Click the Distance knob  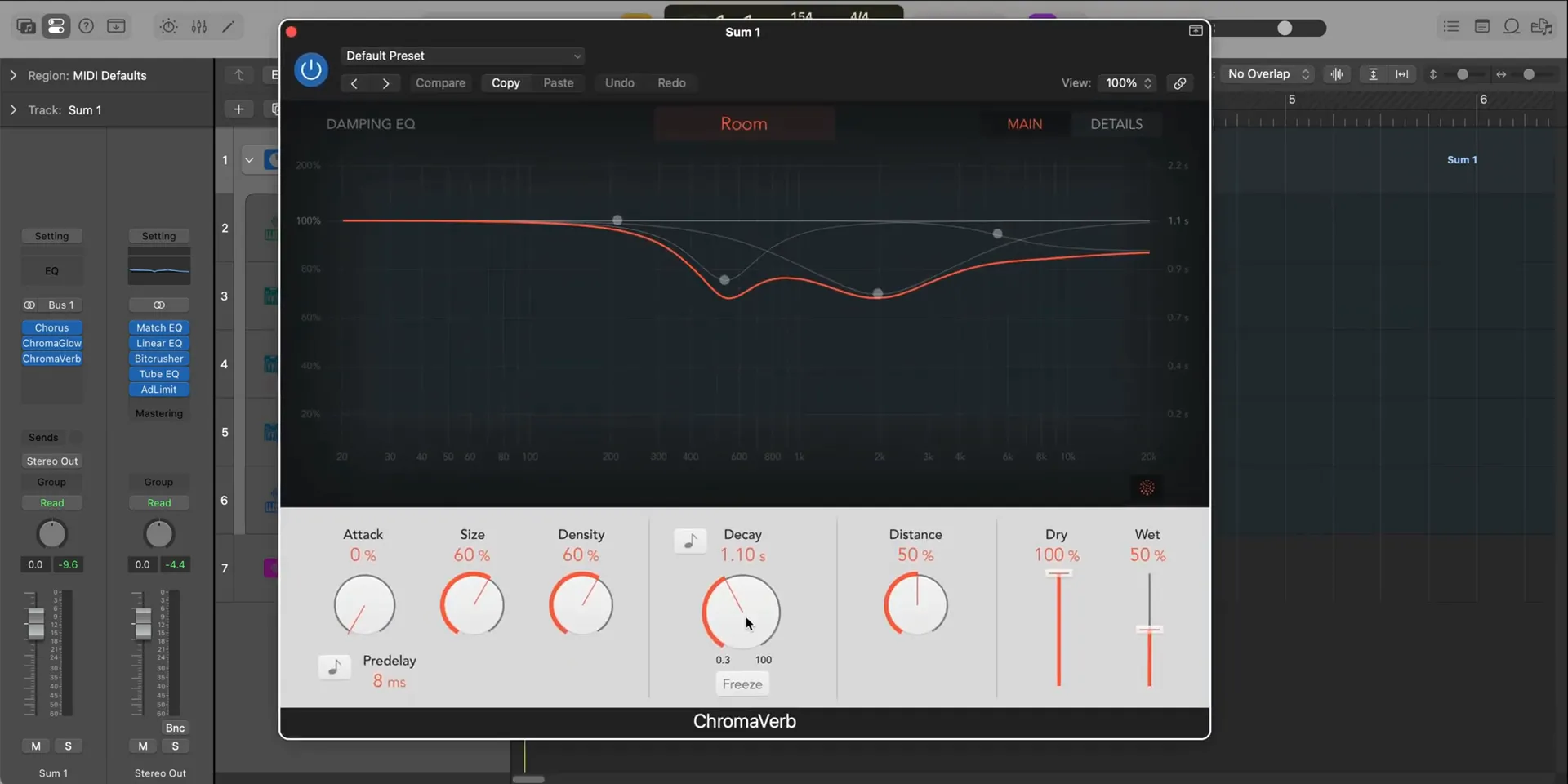click(x=915, y=605)
